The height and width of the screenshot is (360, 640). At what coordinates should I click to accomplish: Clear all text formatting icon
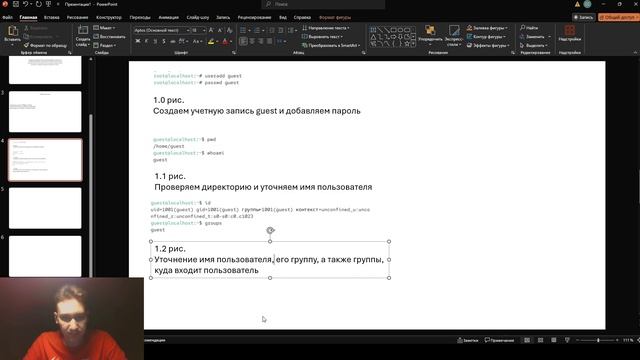pos(229,31)
